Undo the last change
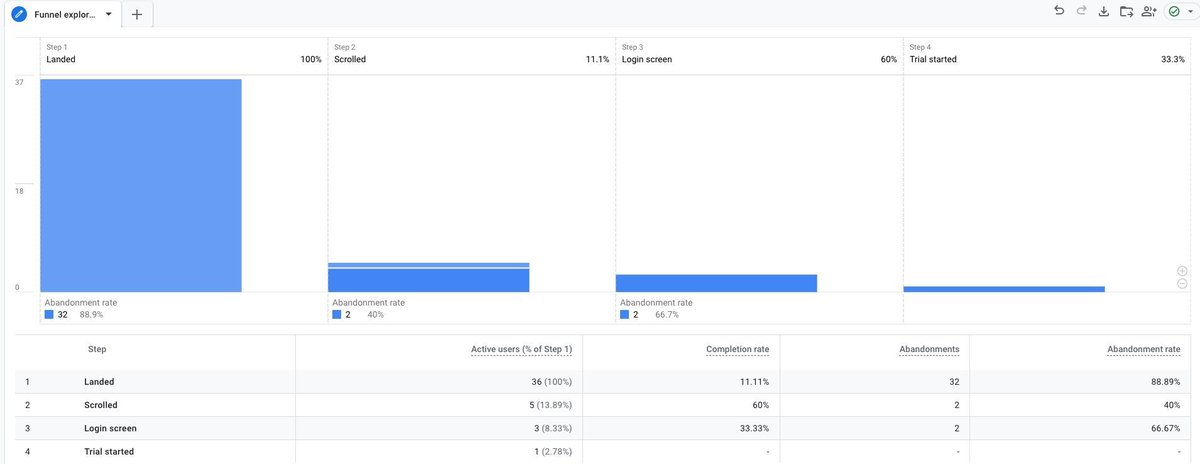 point(1059,11)
